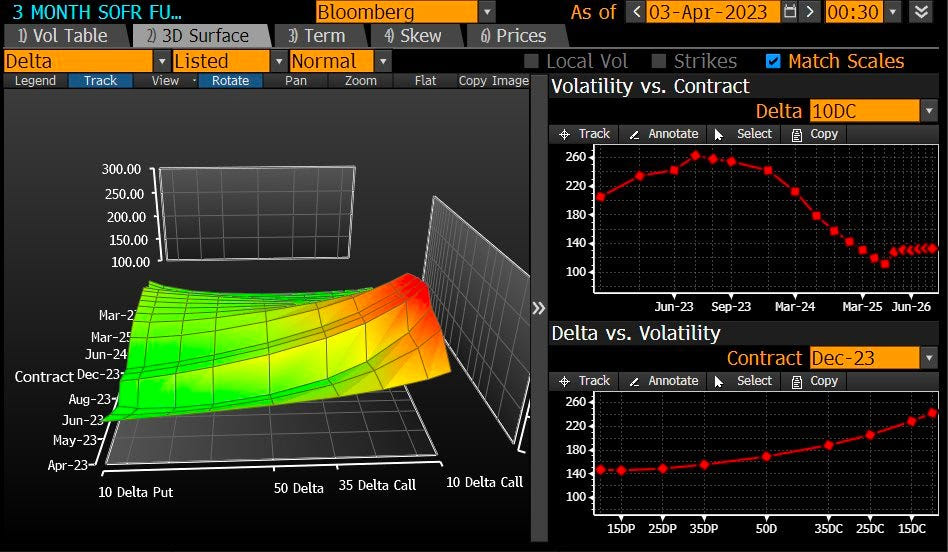Click the double chevron icon at top right

coord(921,12)
